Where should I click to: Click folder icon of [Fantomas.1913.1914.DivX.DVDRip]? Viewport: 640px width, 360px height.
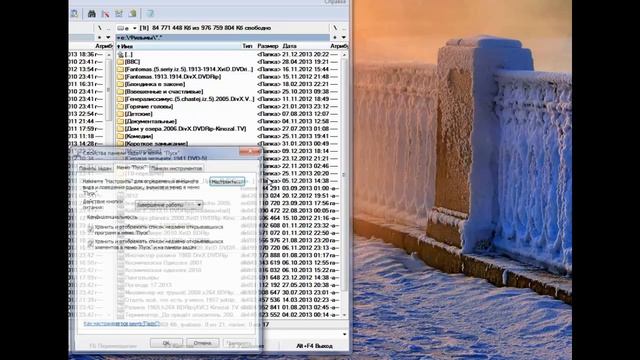coord(120,77)
